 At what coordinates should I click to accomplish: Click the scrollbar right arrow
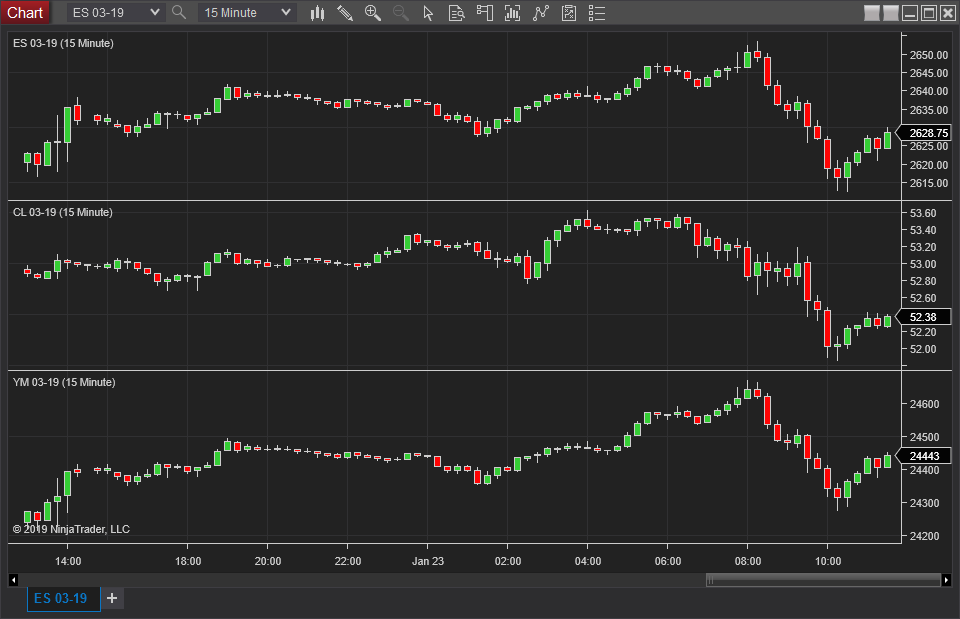947,580
